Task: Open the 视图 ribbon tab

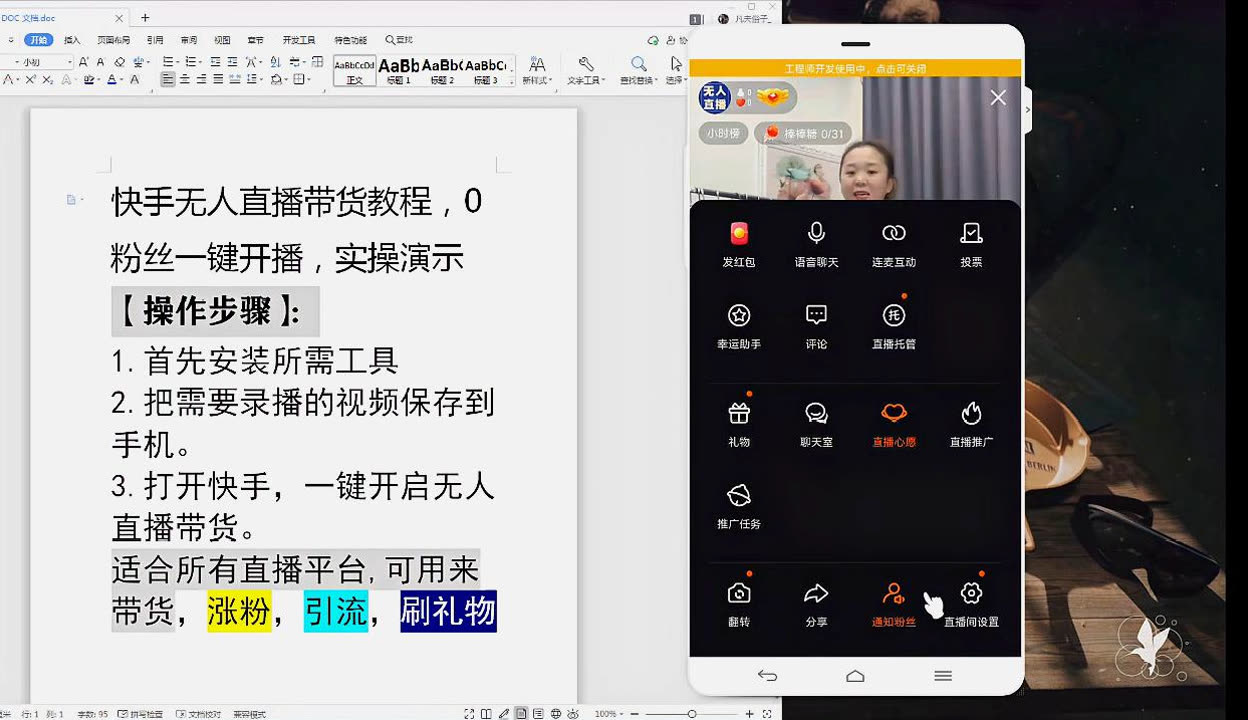Action: [222, 40]
